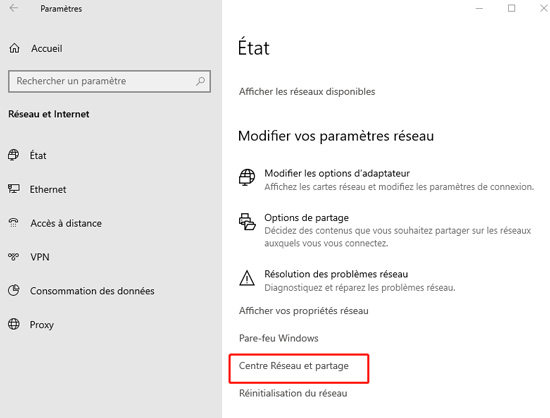The image size is (550, 418).
Task: Click the Accès à distance phone icon
Action: 14,223
